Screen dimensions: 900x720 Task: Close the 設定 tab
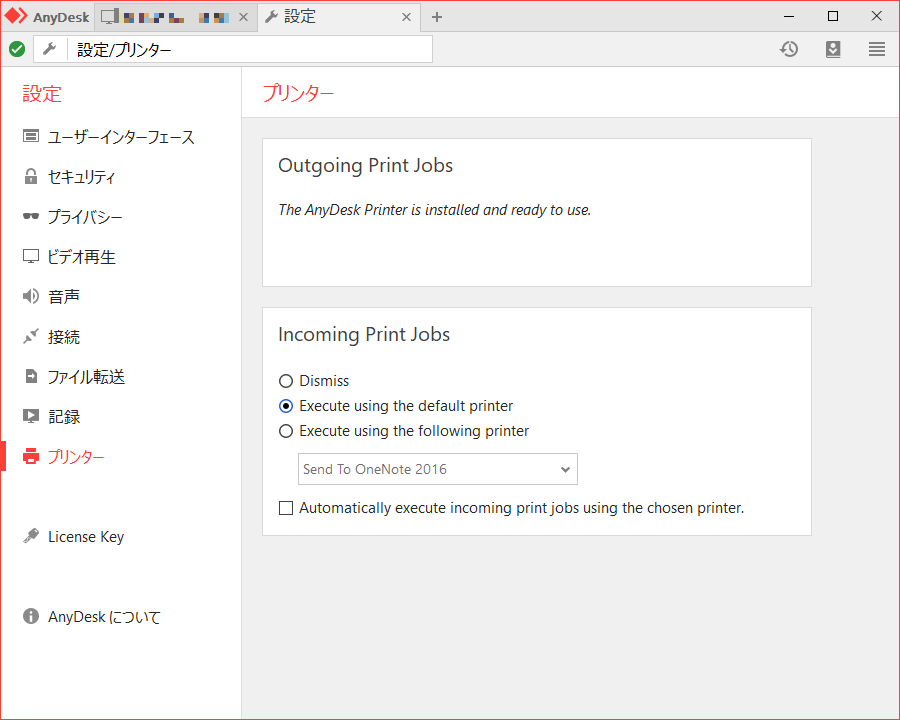406,17
